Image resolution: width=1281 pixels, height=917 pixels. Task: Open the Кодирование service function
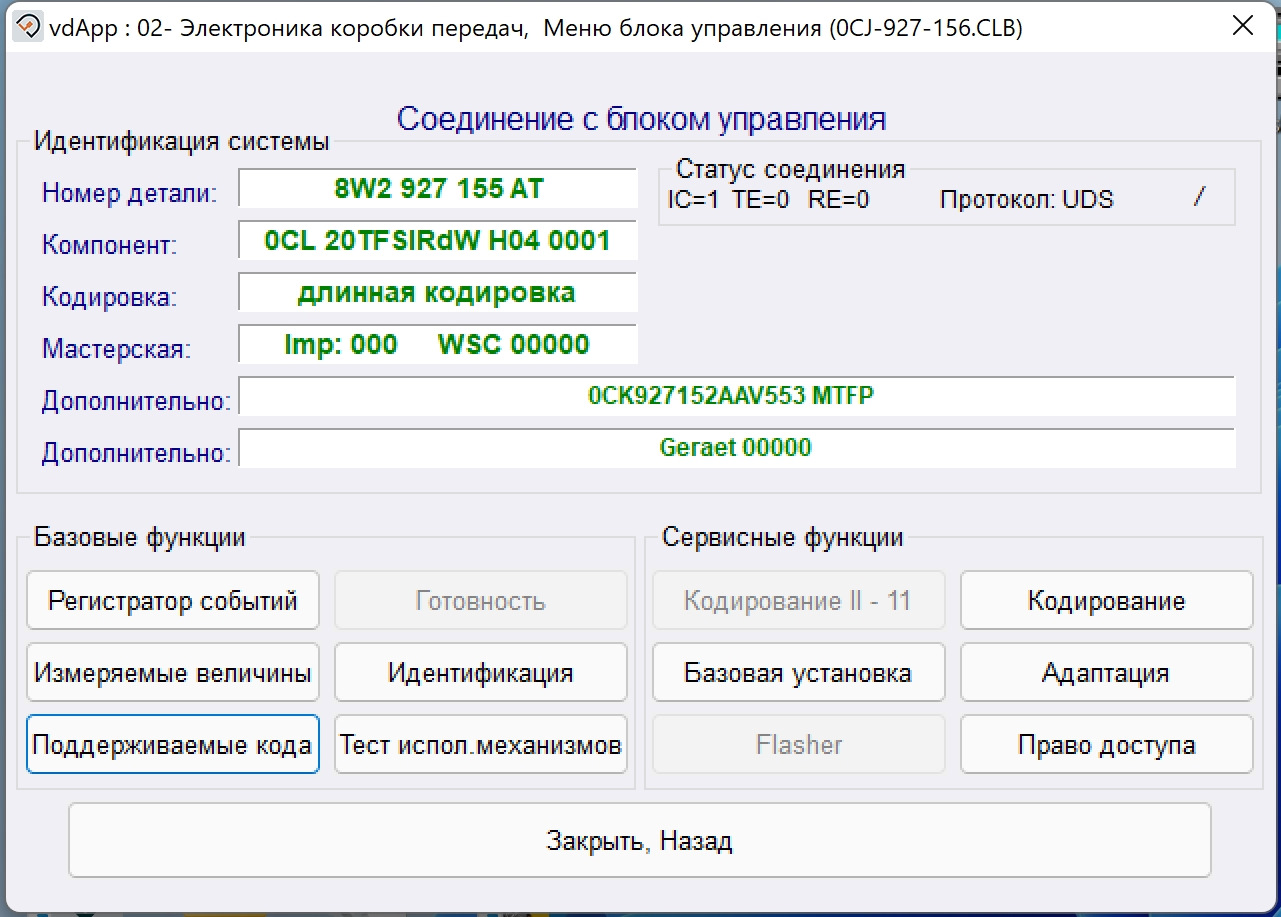click(1107, 601)
